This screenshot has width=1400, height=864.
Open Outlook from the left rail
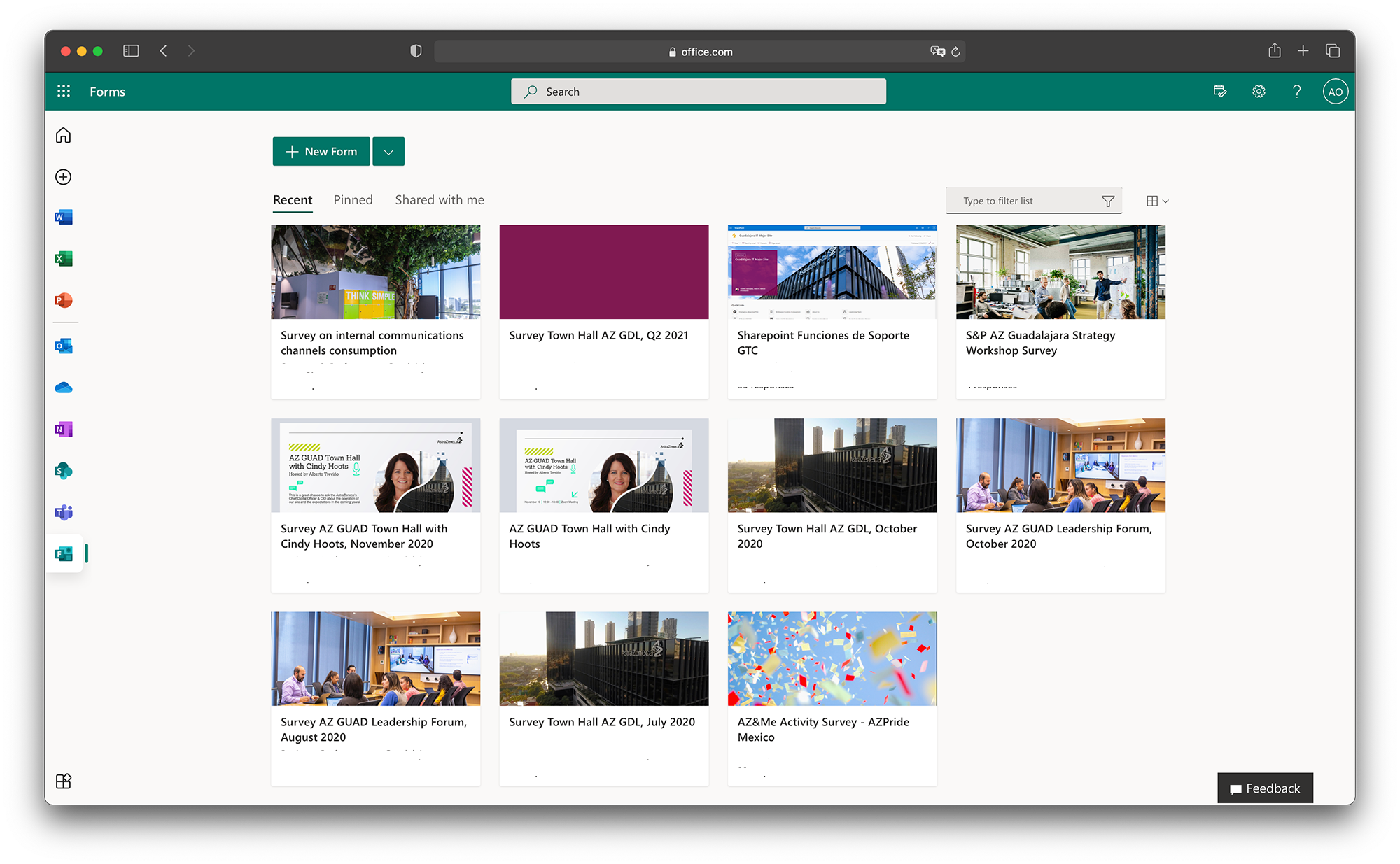64,346
